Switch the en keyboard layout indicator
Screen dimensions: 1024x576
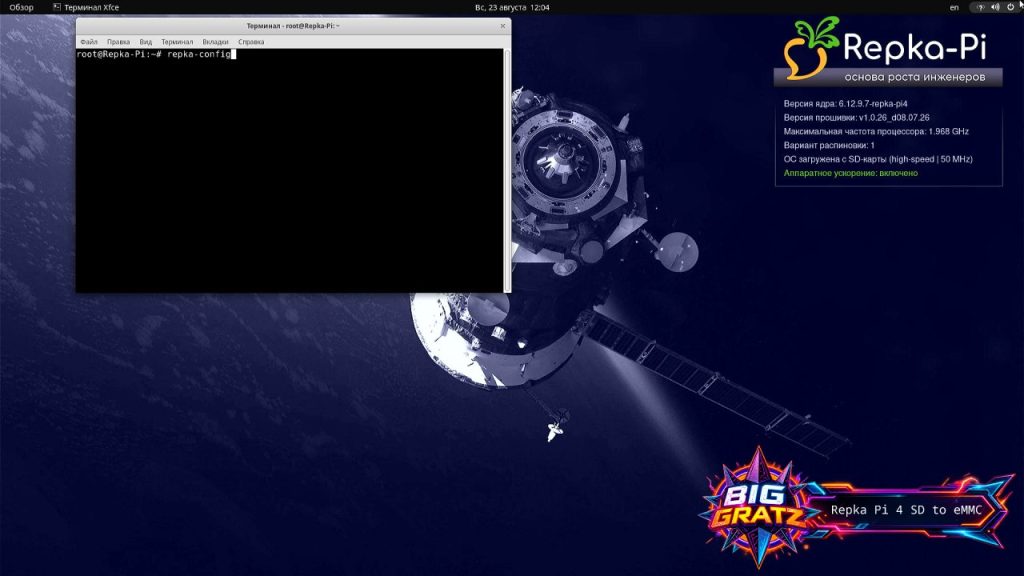click(954, 7)
